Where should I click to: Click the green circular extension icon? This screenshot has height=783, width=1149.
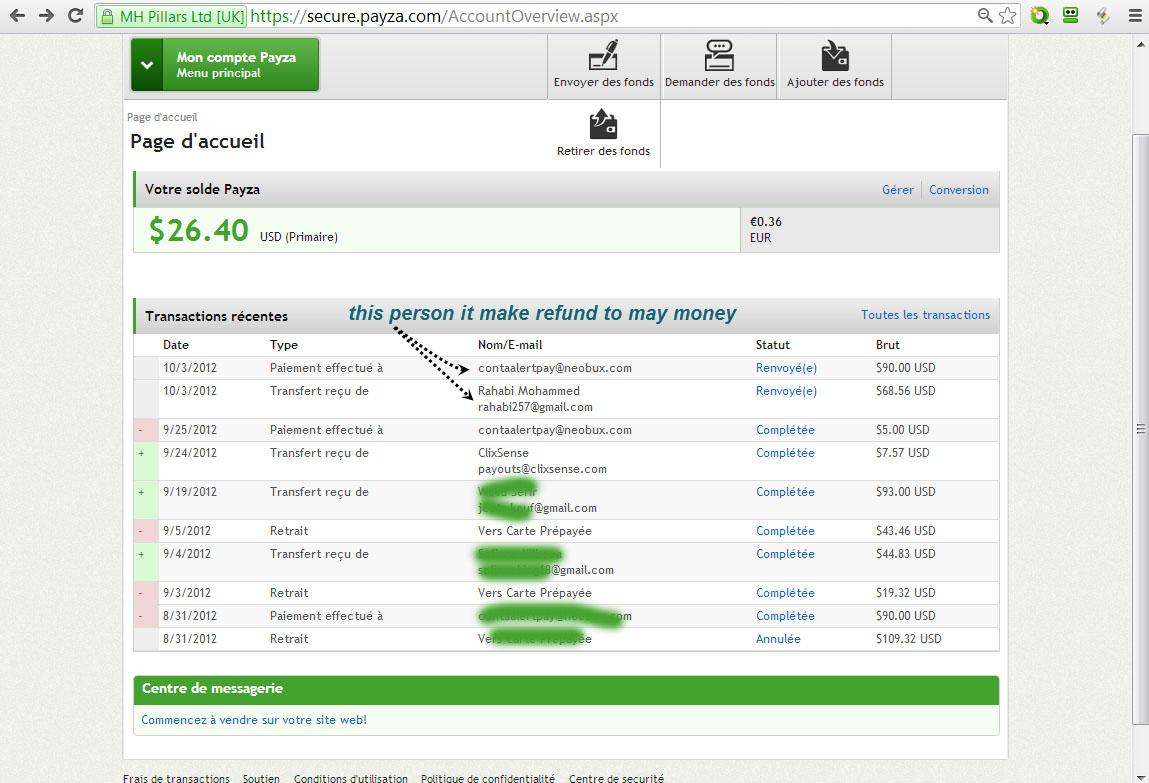pyautogui.click(x=1039, y=15)
